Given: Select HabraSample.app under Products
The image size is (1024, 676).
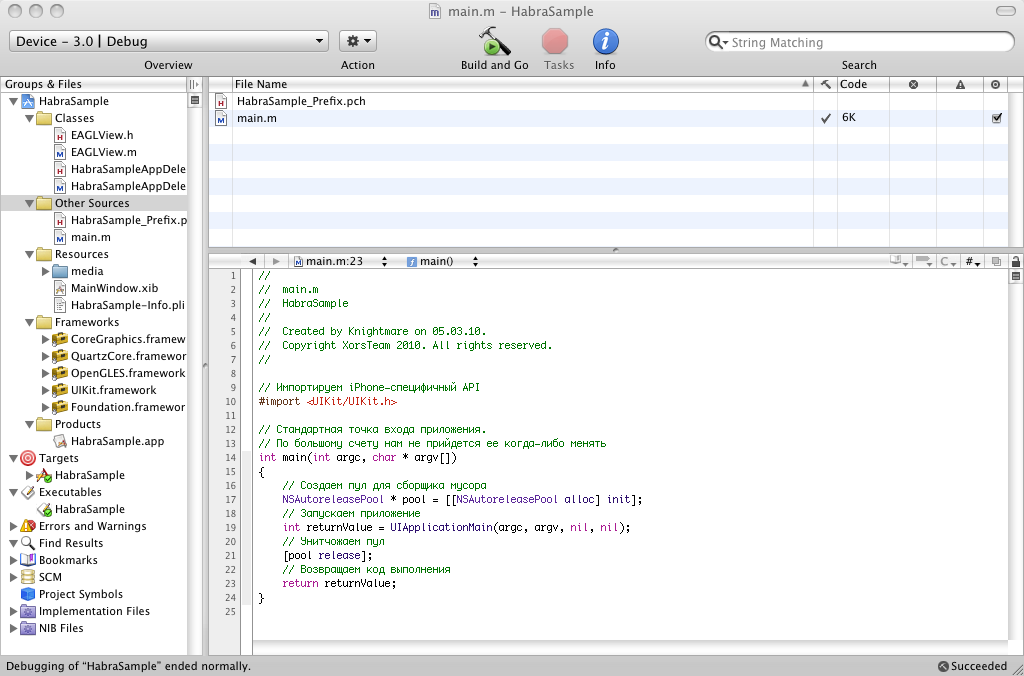Looking at the screenshot, I should pyautogui.click(x=118, y=441).
